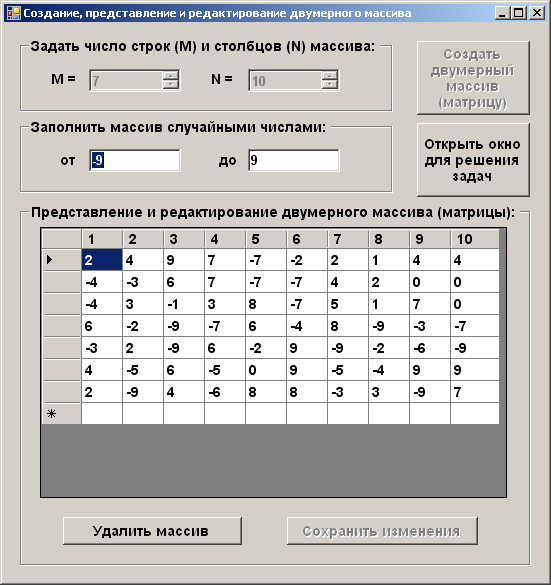Click 'Создать двумерный массив (матрицу)' button
Image resolution: width=551 pixels, height=585 pixels.
[x=473, y=78]
